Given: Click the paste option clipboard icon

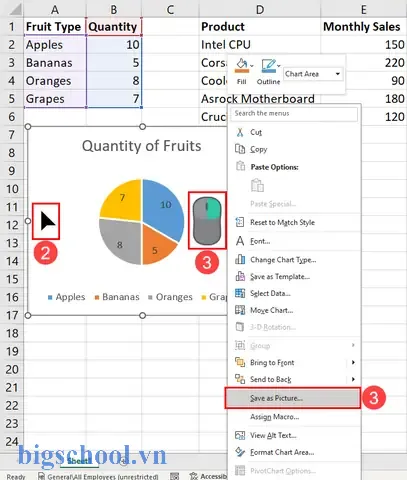Looking at the screenshot, I should coord(257,185).
